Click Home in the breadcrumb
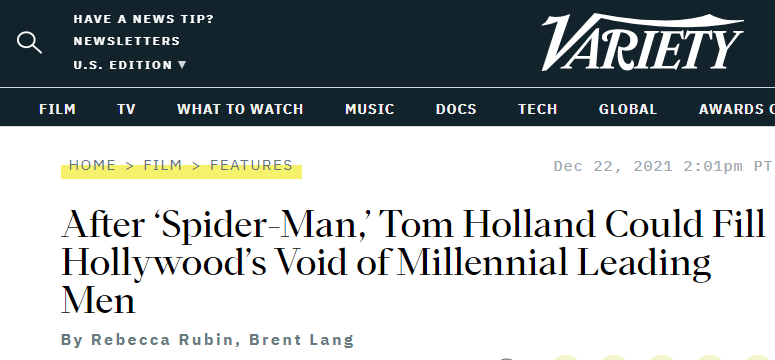The height and width of the screenshot is (360, 775). click(92, 165)
